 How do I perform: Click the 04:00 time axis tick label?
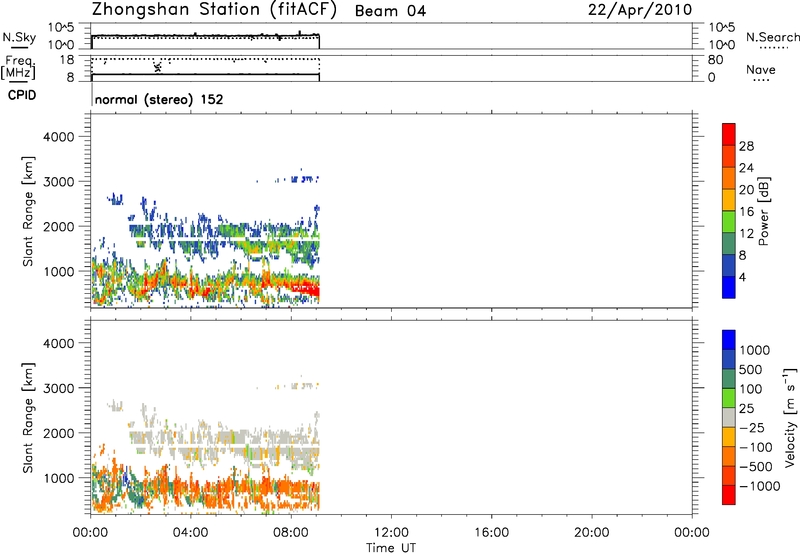[x=190, y=531]
